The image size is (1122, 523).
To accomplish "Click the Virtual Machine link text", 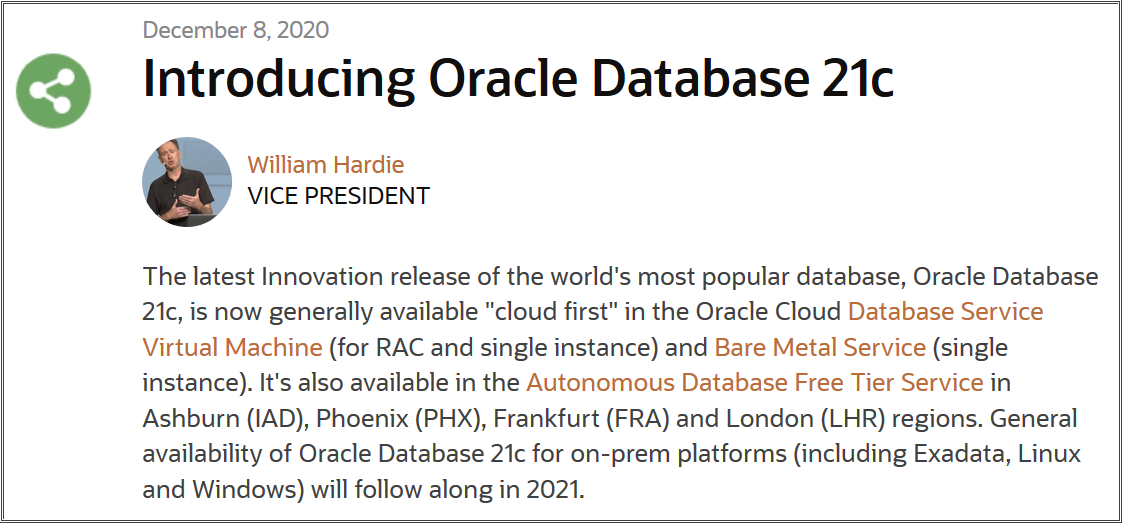I will (x=233, y=347).
